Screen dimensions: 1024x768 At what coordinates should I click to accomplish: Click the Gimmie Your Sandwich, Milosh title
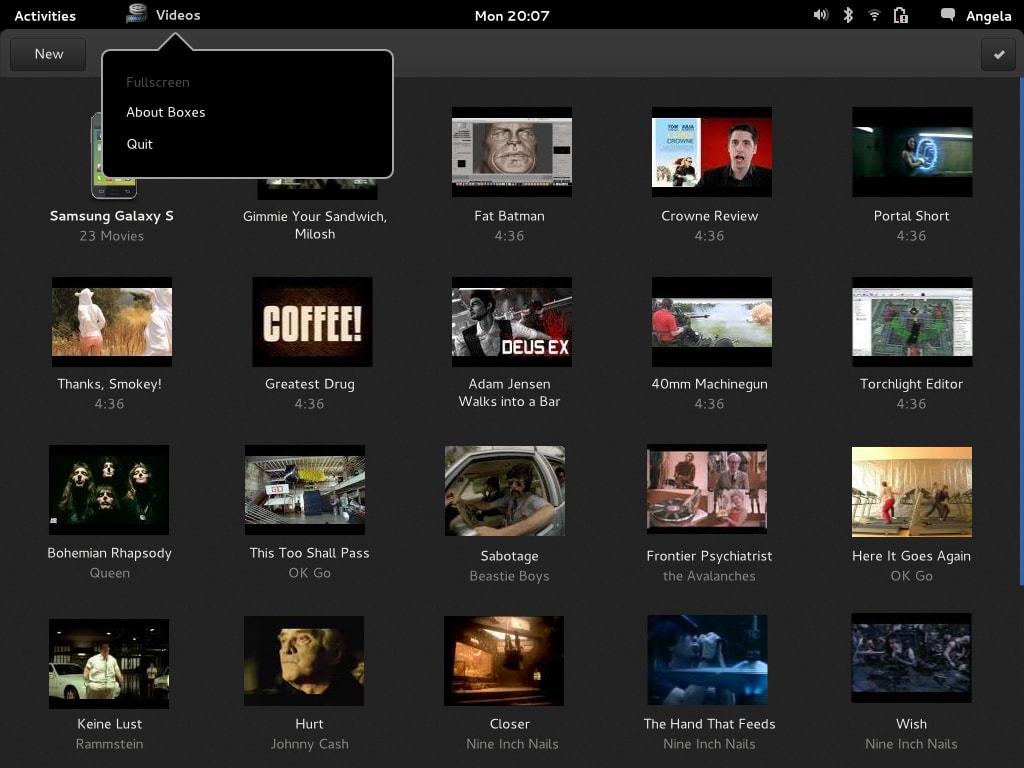(315, 225)
